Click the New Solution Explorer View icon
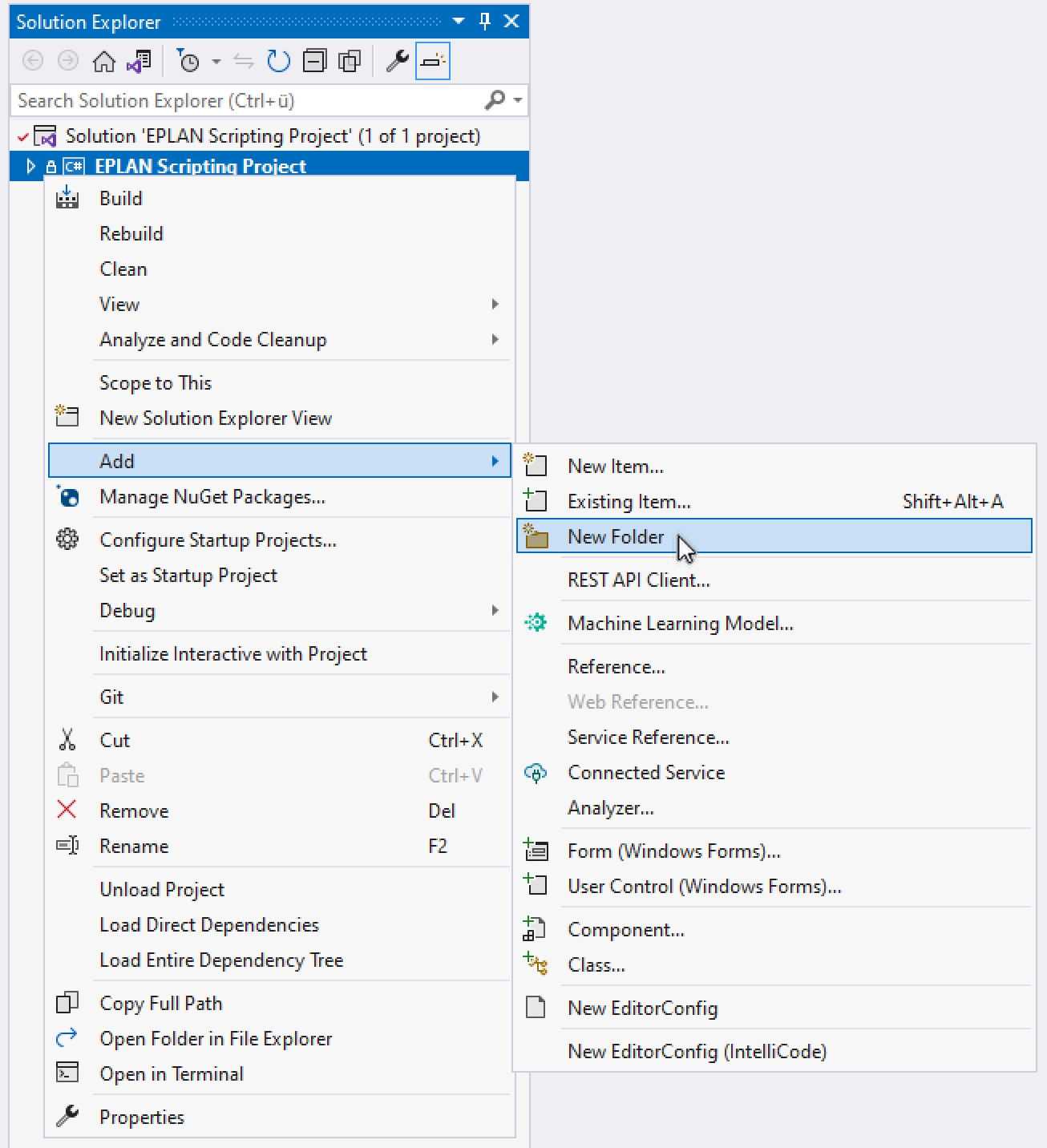 coord(67,416)
